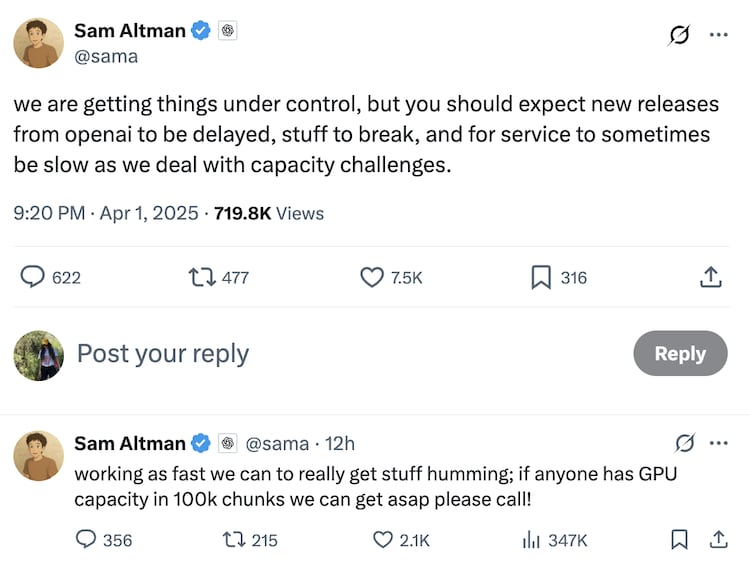Open replies on the main post
The height and width of the screenshot is (566, 750).
(33, 277)
